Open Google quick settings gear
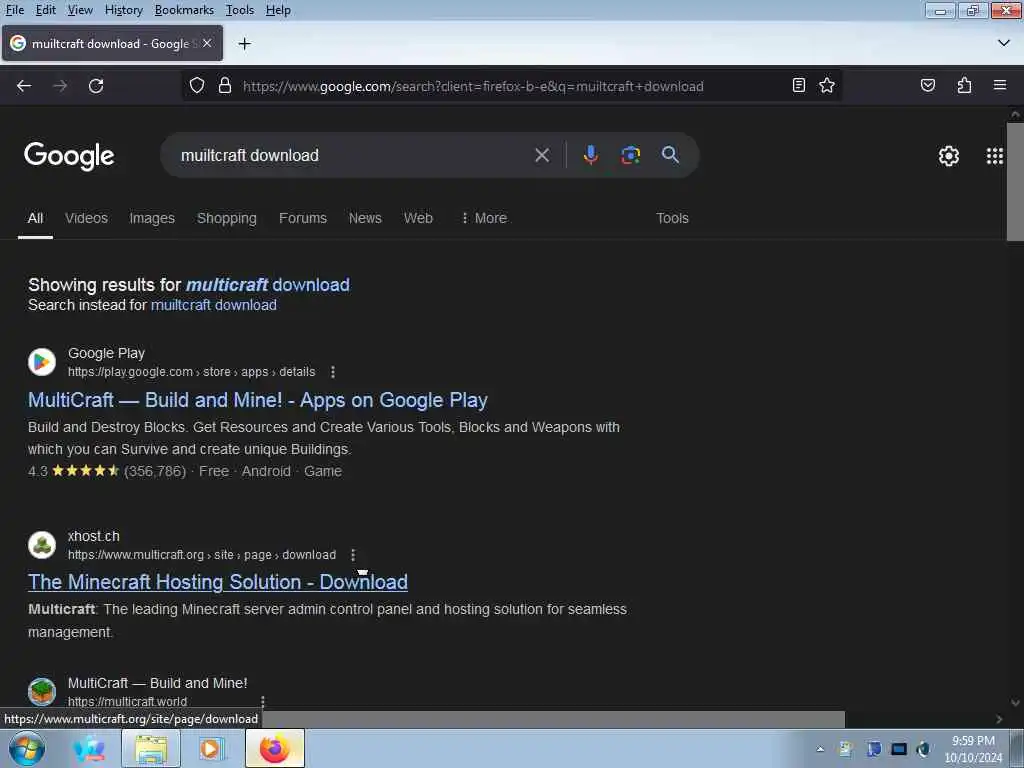This screenshot has width=1024, height=768. (948, 156)
